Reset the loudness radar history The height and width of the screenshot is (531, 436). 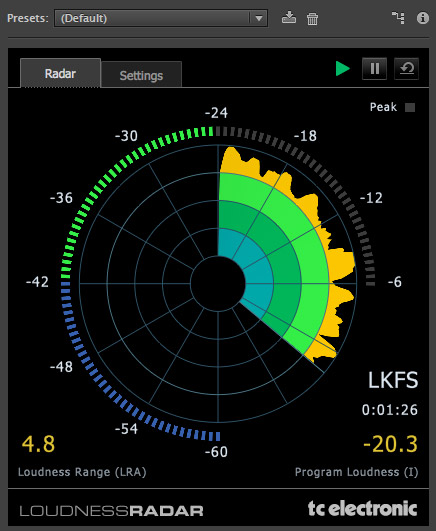point(406,69)
